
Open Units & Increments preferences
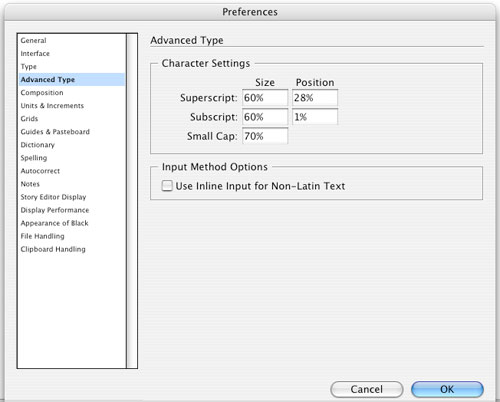52,106
